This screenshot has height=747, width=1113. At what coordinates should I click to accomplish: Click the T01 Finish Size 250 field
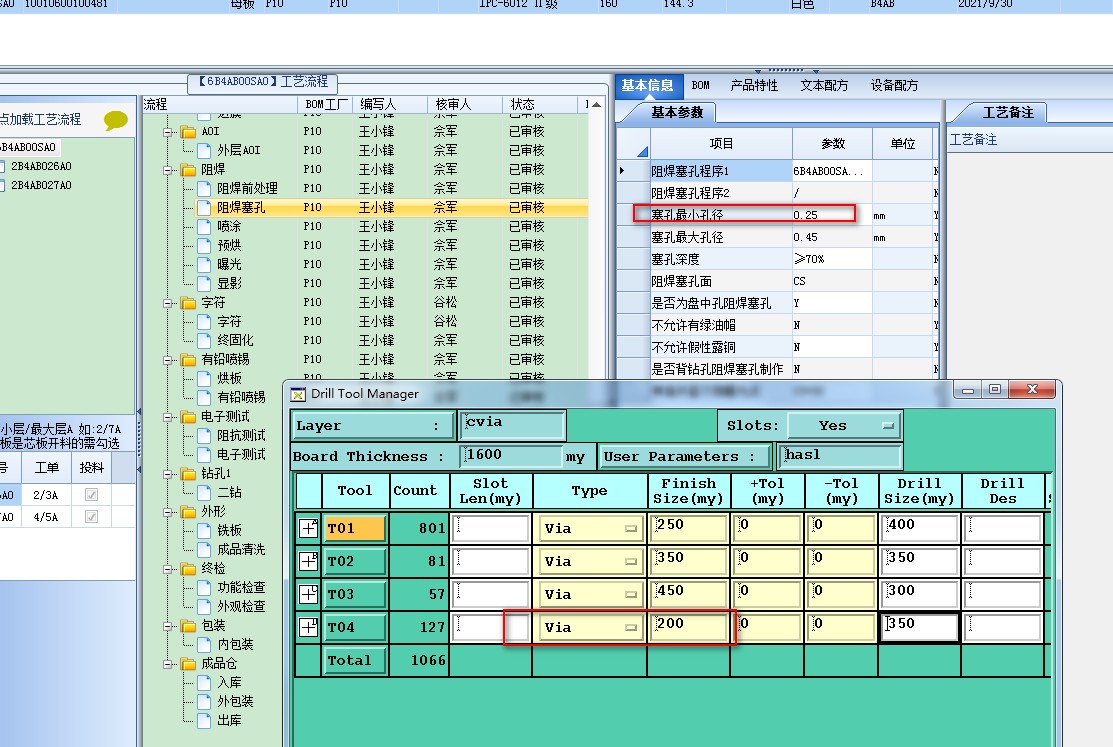click(689, 528)
